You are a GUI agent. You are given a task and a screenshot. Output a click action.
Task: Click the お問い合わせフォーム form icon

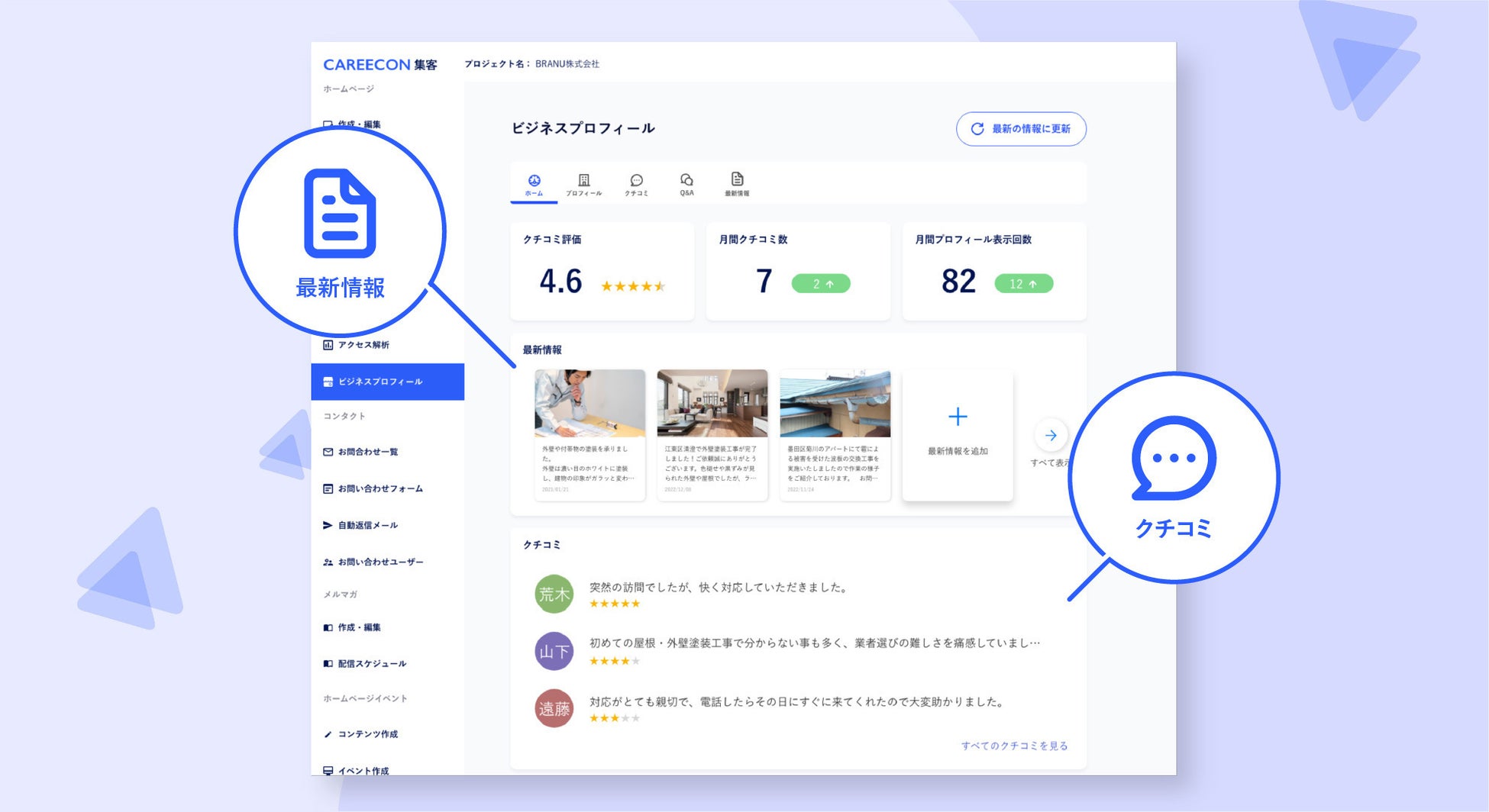click(x=328, y=488)
